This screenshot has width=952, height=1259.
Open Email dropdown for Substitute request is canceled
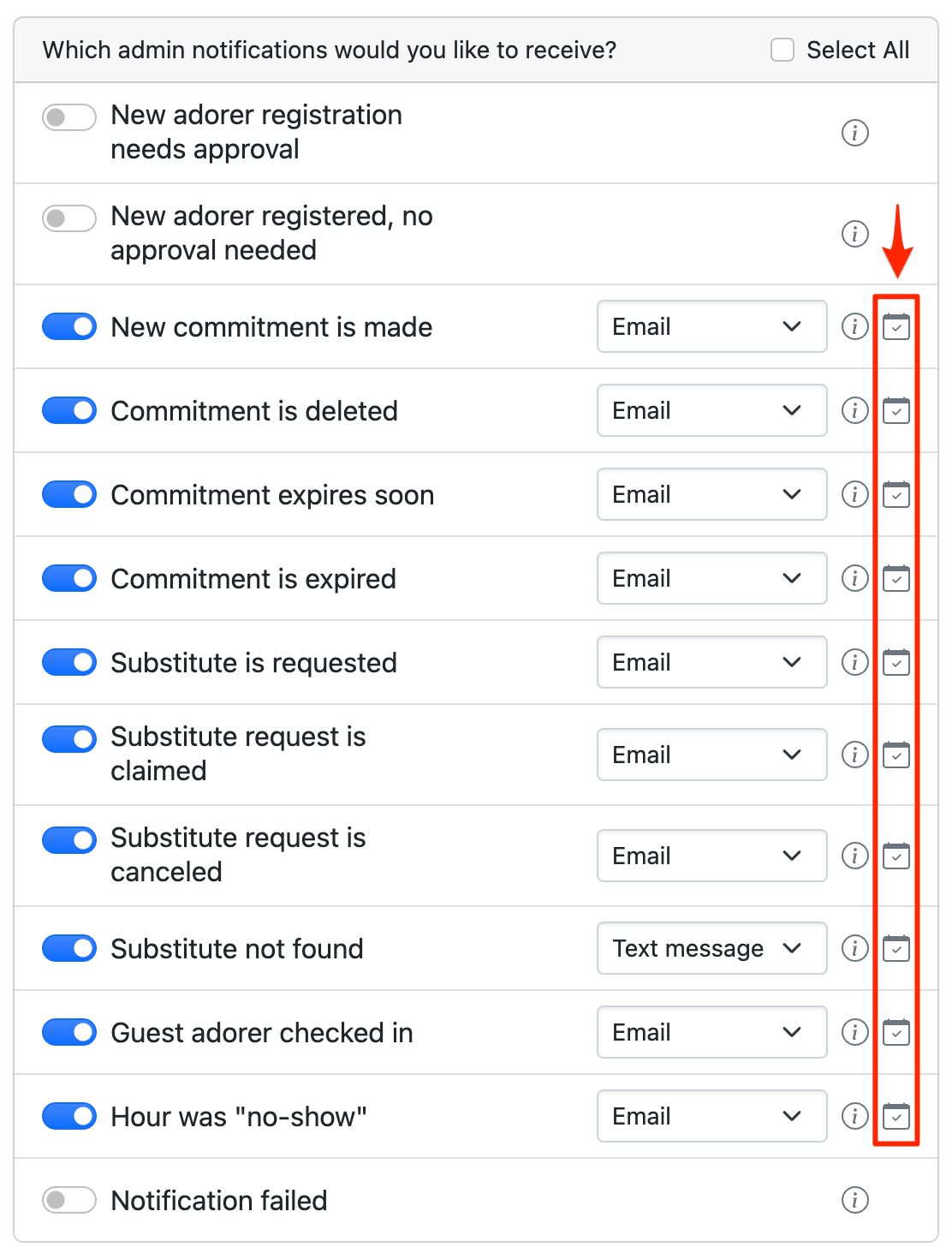[711, 856]
